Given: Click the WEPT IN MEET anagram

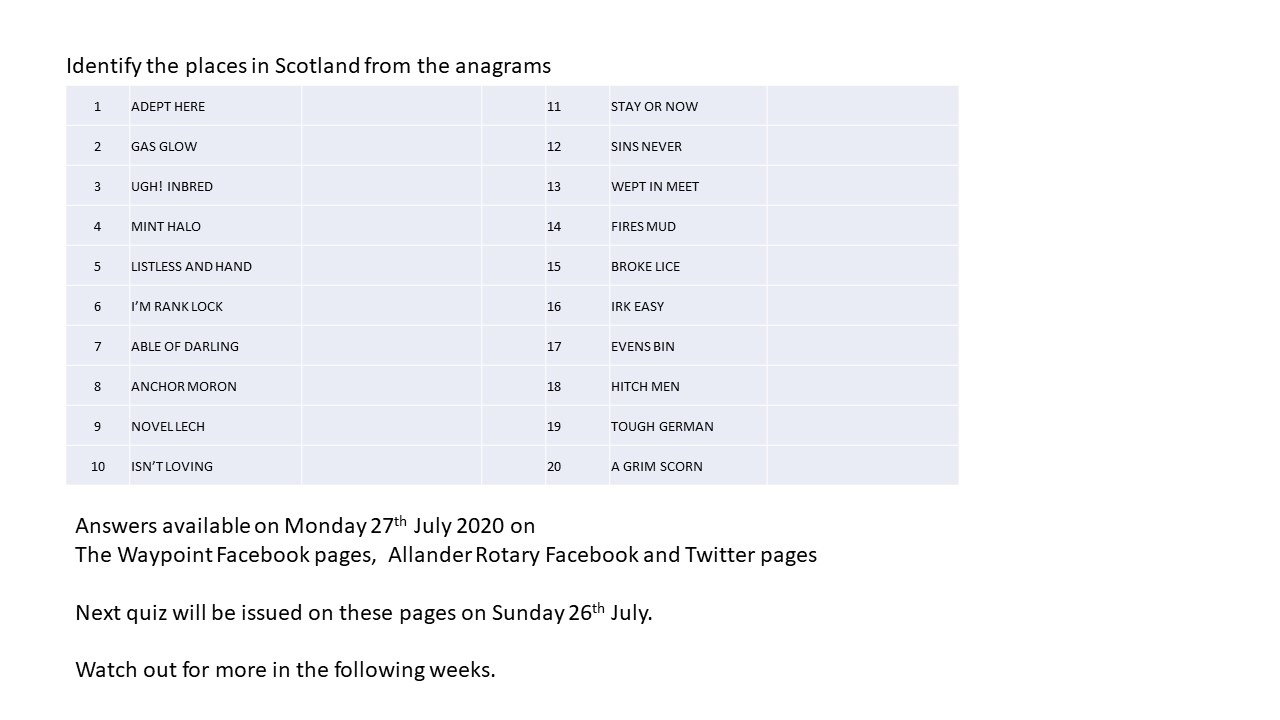Looking at the screenshot, I should (655, 186).
